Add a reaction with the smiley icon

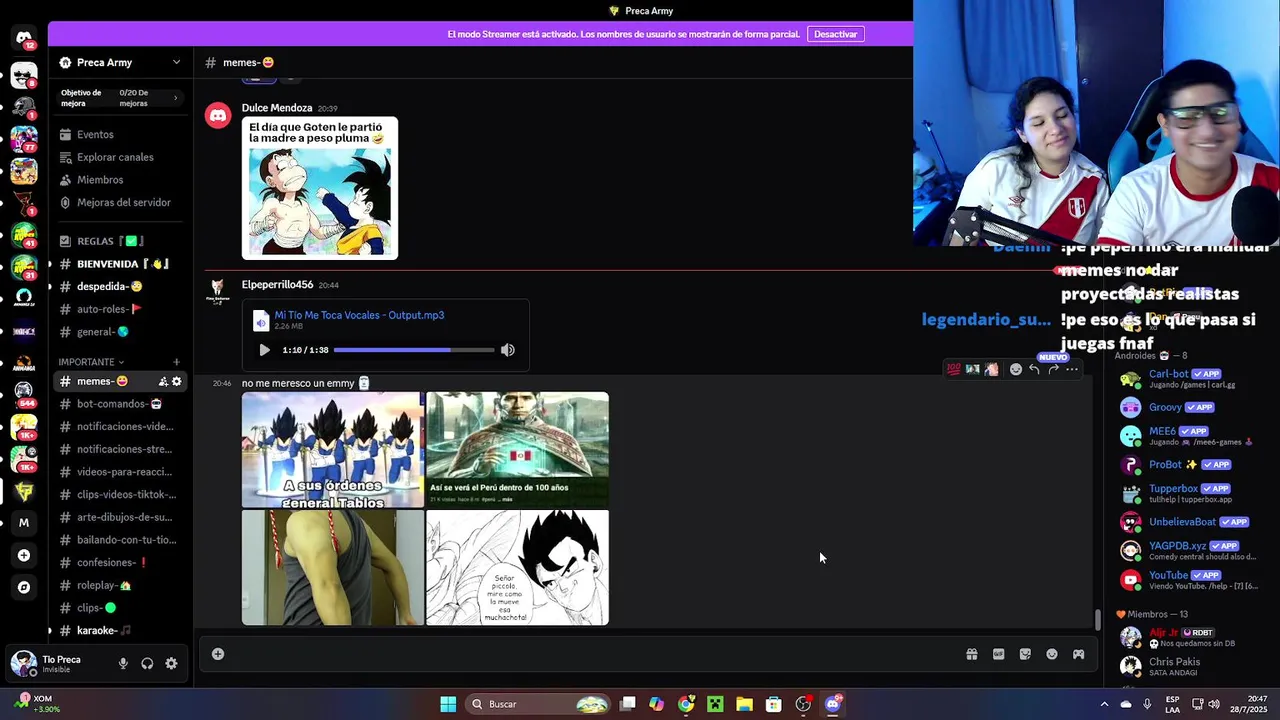(x=1016, y=369)
